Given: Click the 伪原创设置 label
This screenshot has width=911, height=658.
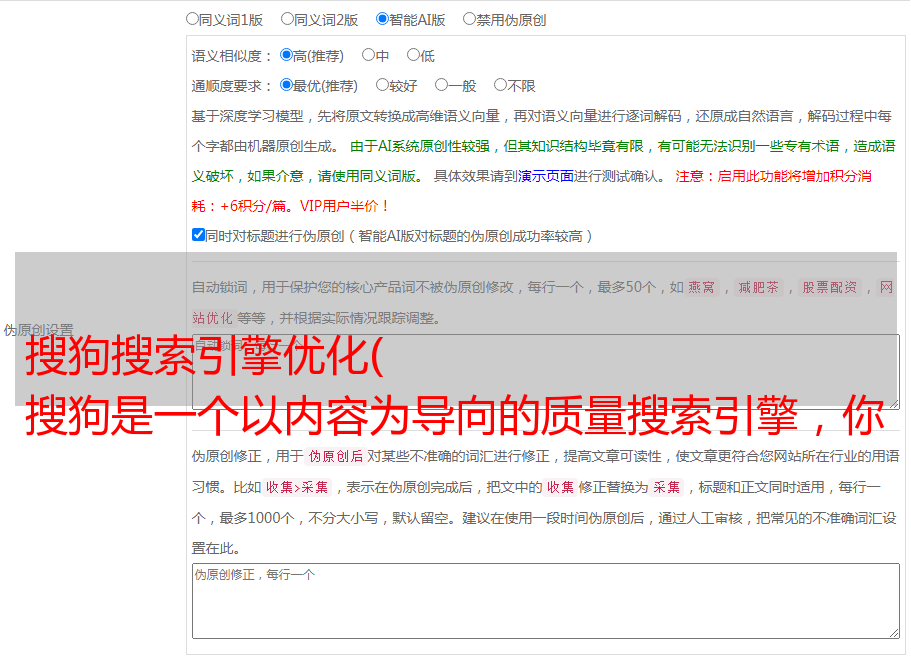Looking at the screenshot, I should pyautogui.click(x=38, y=330).
